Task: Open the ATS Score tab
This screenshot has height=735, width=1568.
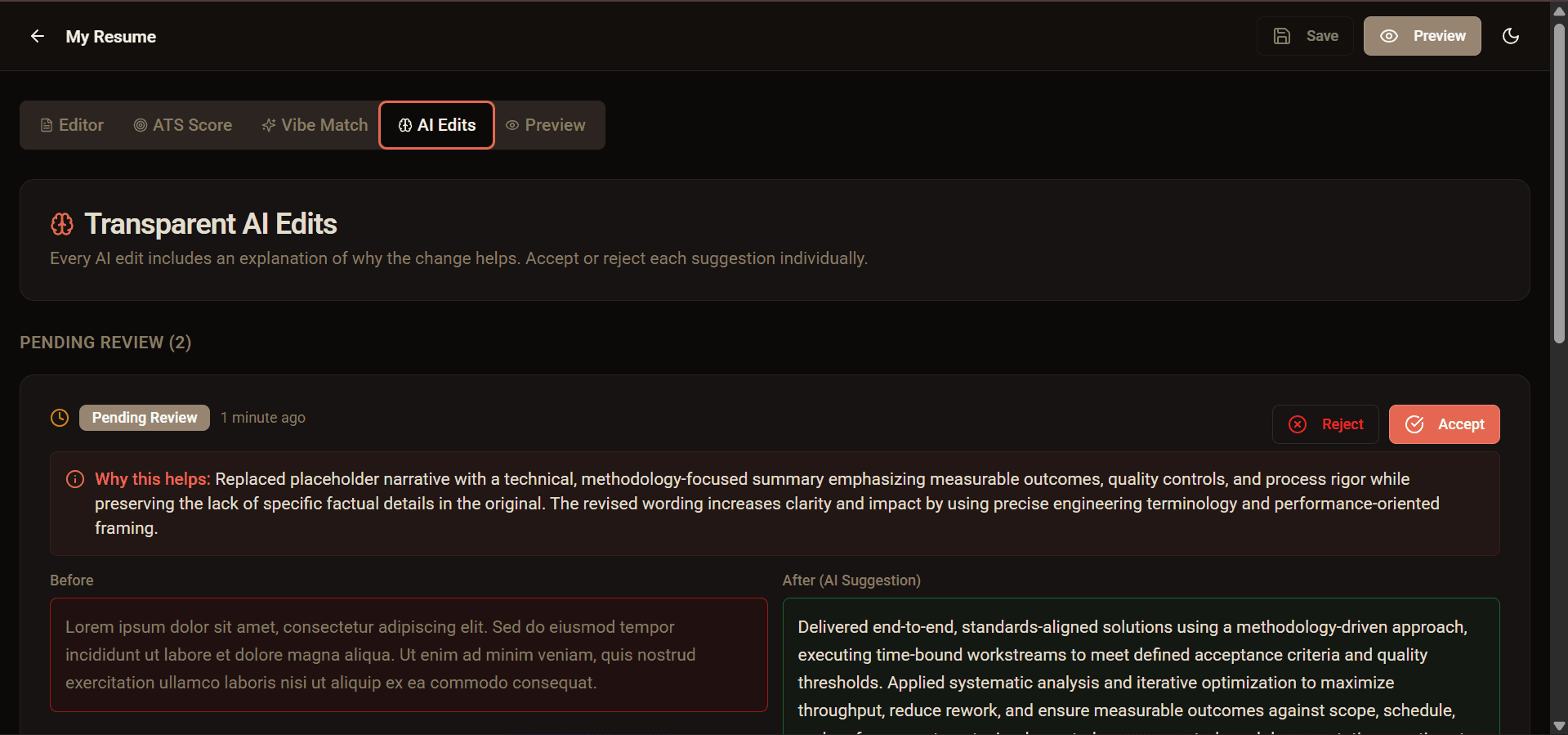Action: click(183, 125)
